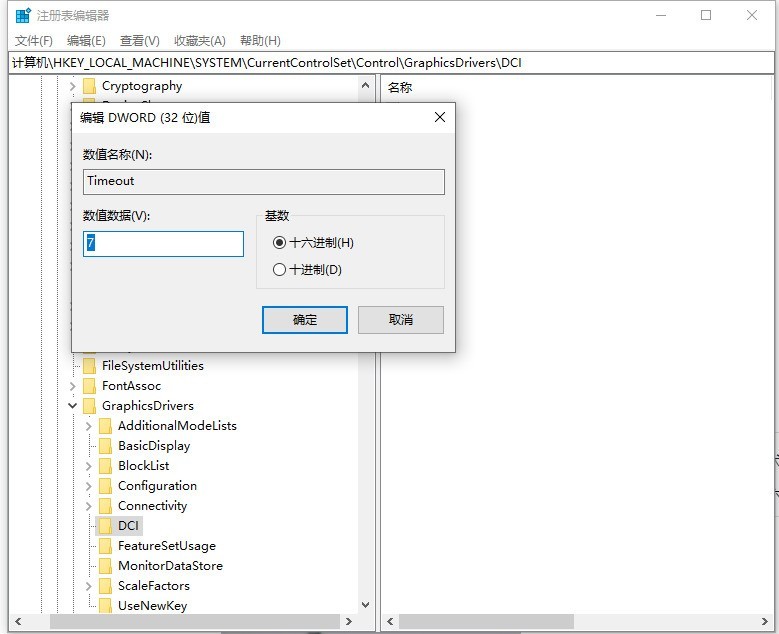
Task: Select the Configuration tree item
Action: (x=157, y=485)
